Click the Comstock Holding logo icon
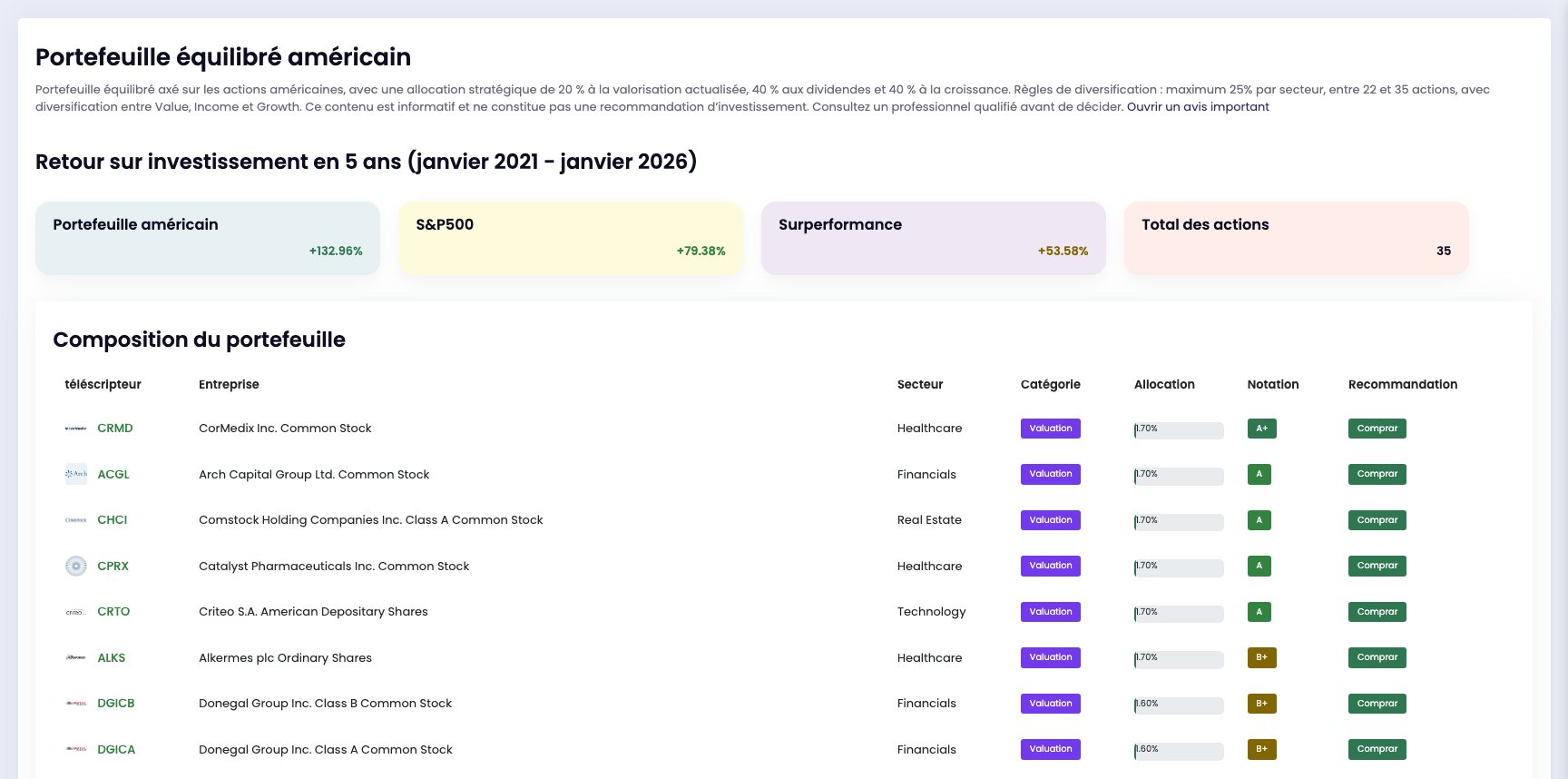 pos(76,520)
